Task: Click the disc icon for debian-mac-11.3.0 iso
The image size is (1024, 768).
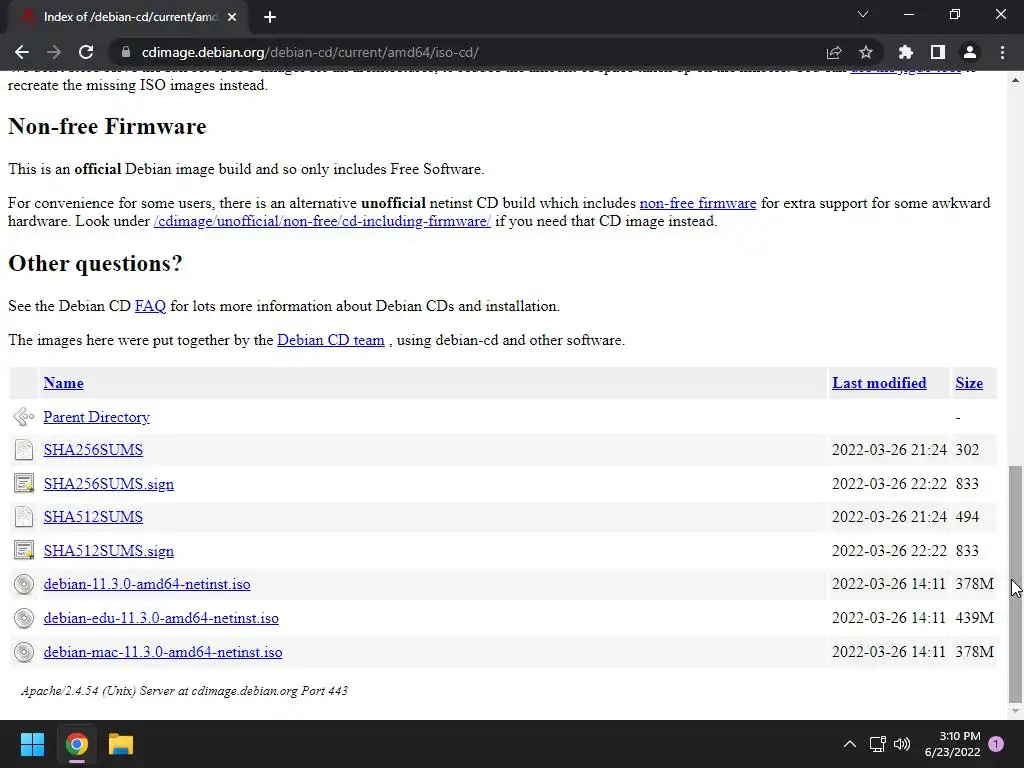Action: (x=24, y=652)
